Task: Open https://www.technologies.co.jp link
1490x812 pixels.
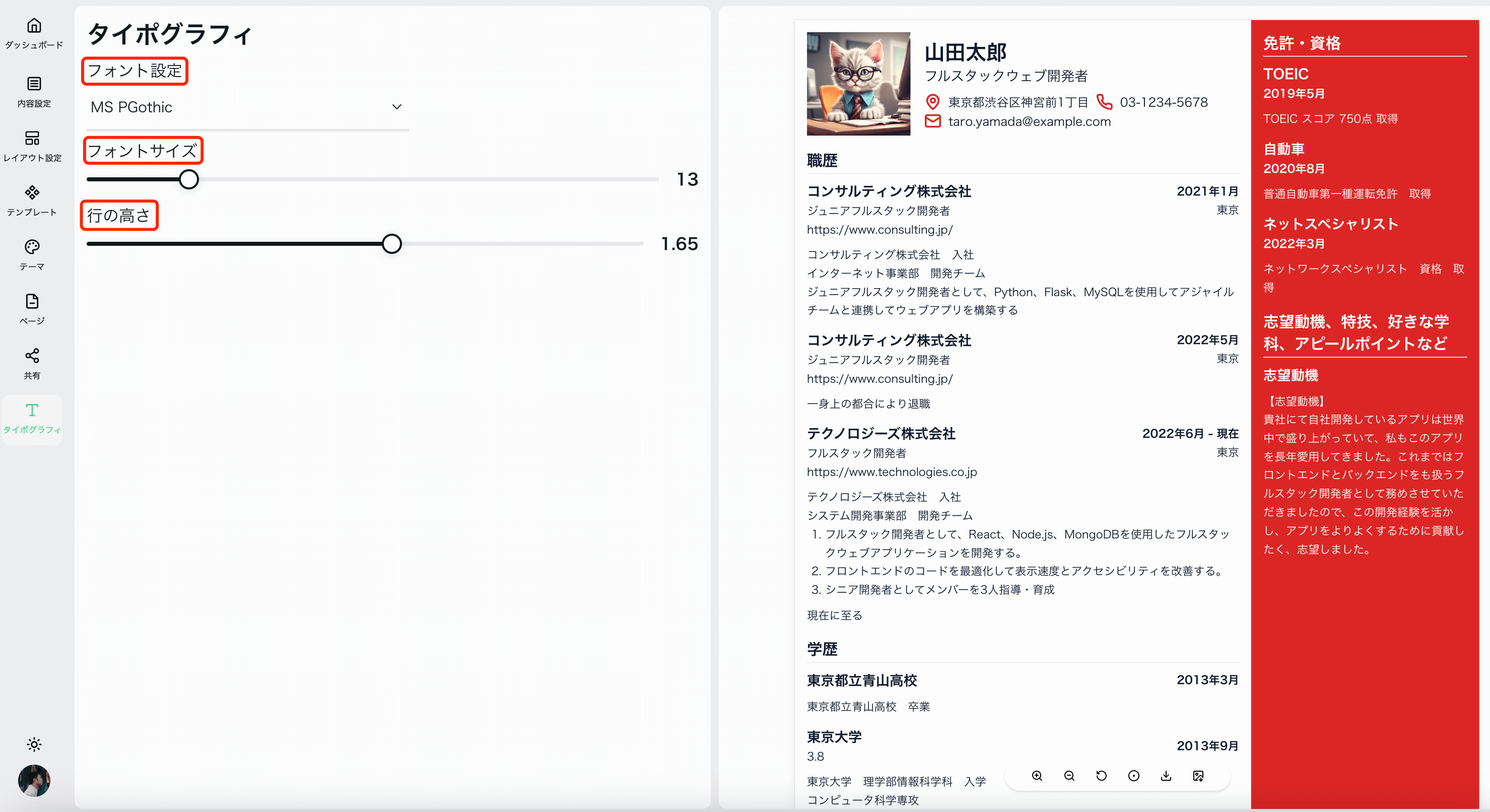Action: pos(892,472)
